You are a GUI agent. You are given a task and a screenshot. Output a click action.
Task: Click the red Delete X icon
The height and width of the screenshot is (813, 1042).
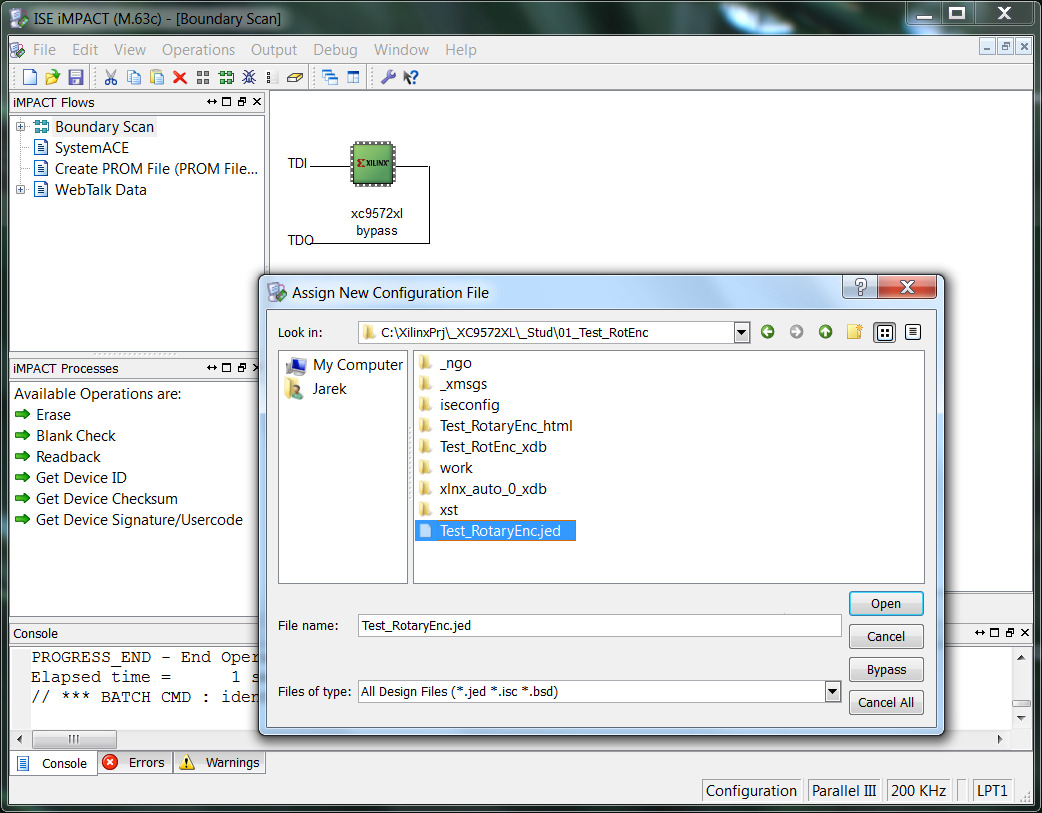click(179, 77)
